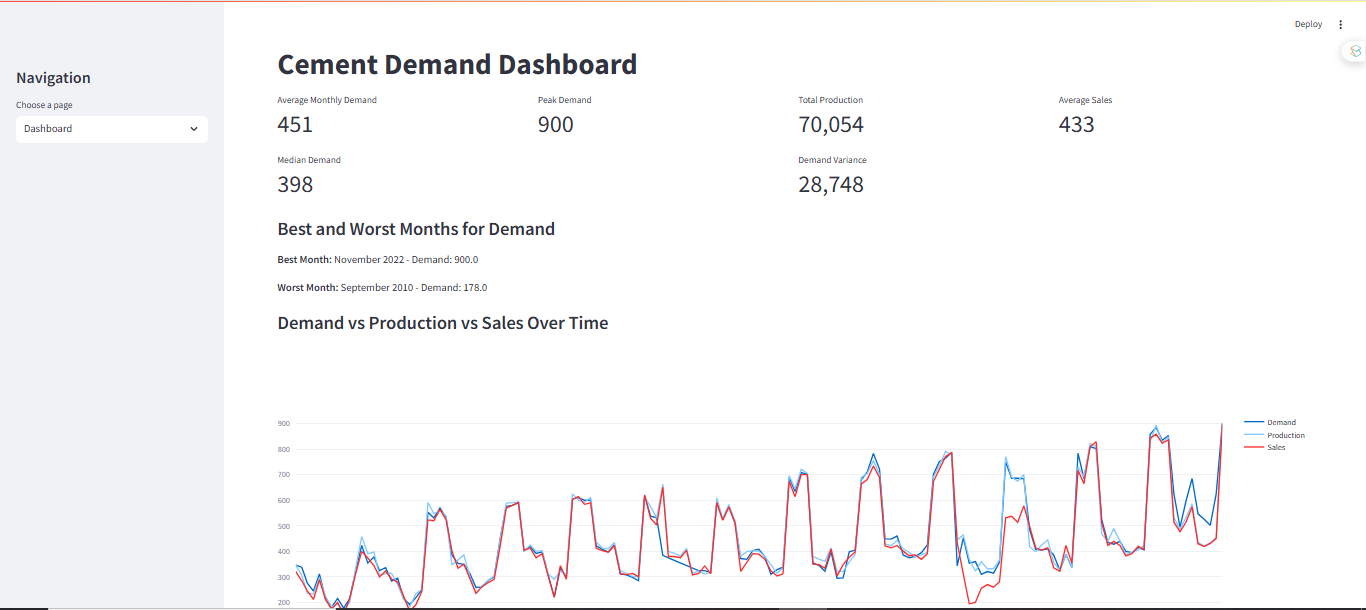
Task: Click the dropdown chevron next to Dashboard
Action: (194, 129)
